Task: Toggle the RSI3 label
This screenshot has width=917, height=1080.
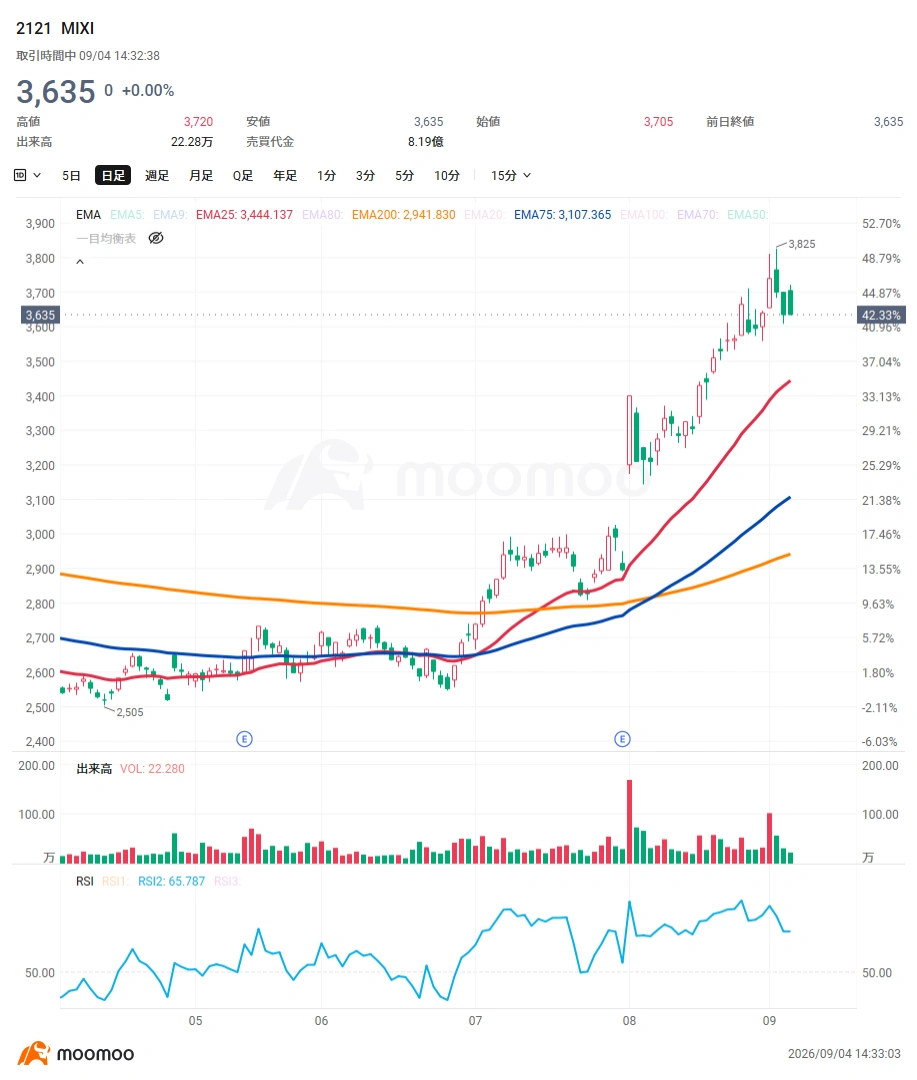Action: pyautogui.click(x=227, y=881)
